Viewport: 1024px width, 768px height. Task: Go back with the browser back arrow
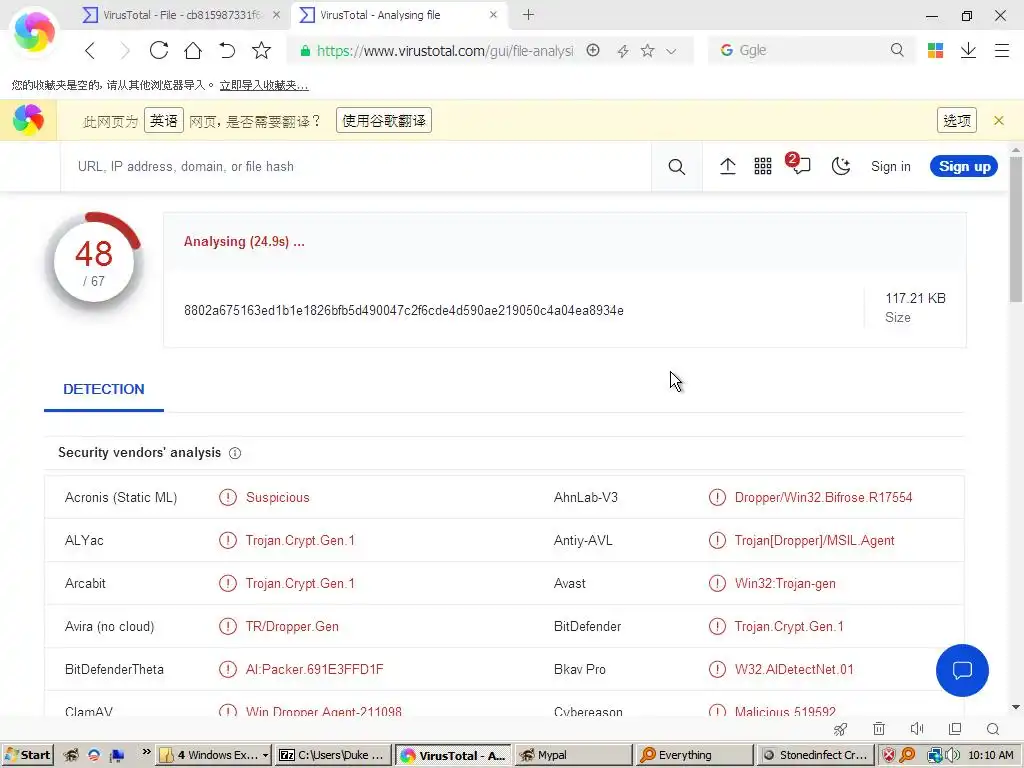[90, 50]
